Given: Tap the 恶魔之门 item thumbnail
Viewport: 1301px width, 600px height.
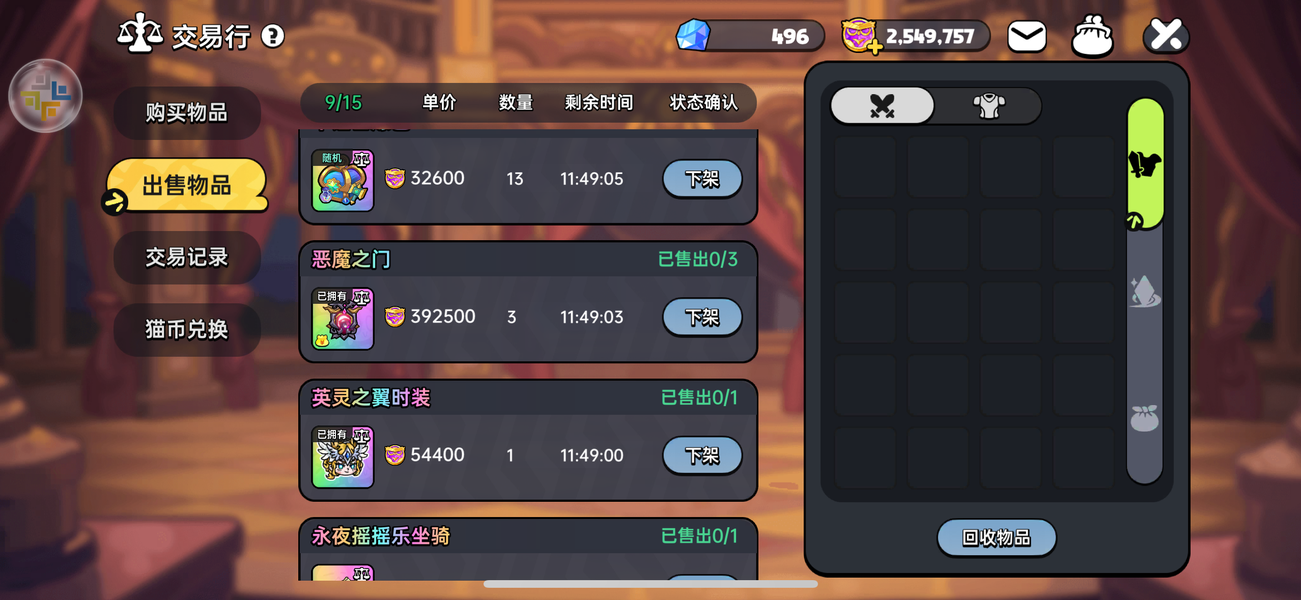Looking at the screenshot, I should [x=343, y=319].
